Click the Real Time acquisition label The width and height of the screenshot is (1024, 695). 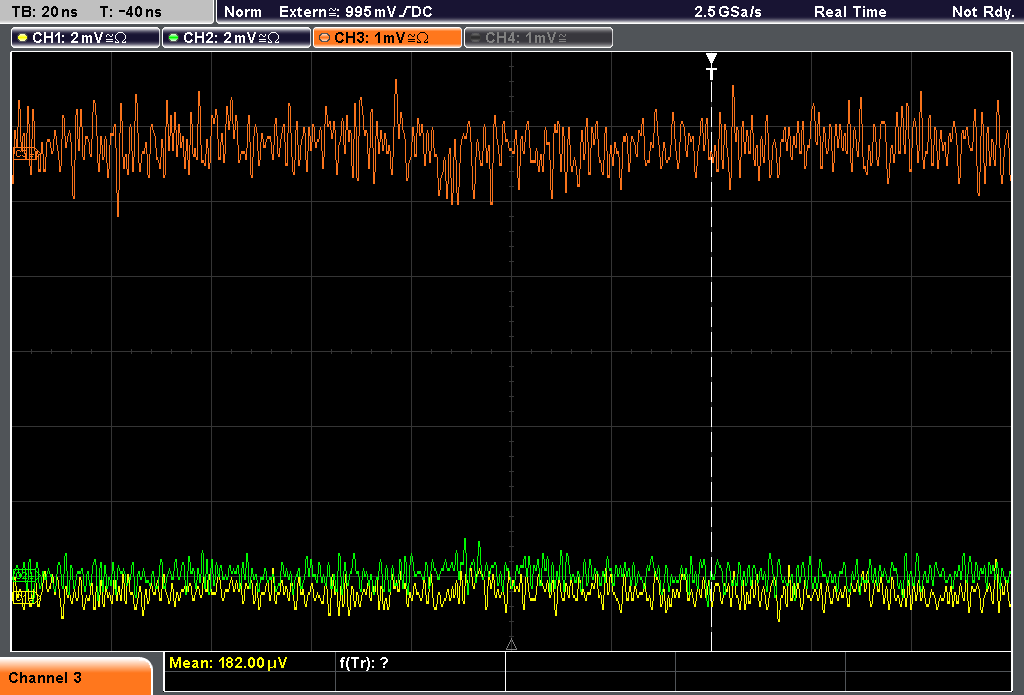(850, 12)
